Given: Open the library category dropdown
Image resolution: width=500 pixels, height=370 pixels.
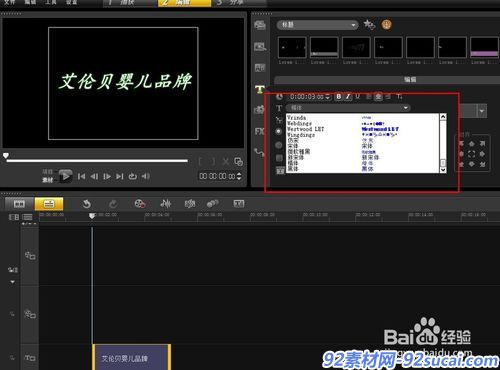Looking at the screenshot, I should pos(317,25).
